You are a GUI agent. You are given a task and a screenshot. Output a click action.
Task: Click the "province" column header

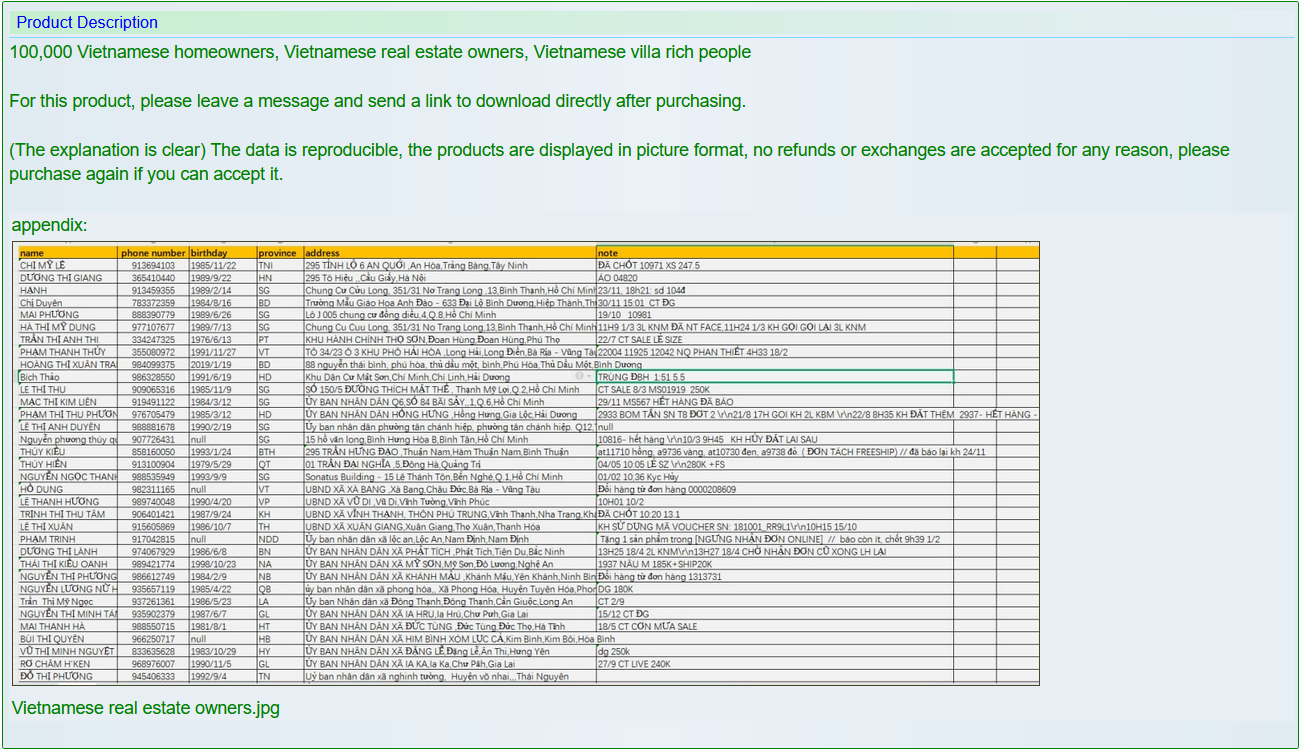click(279, 253)
